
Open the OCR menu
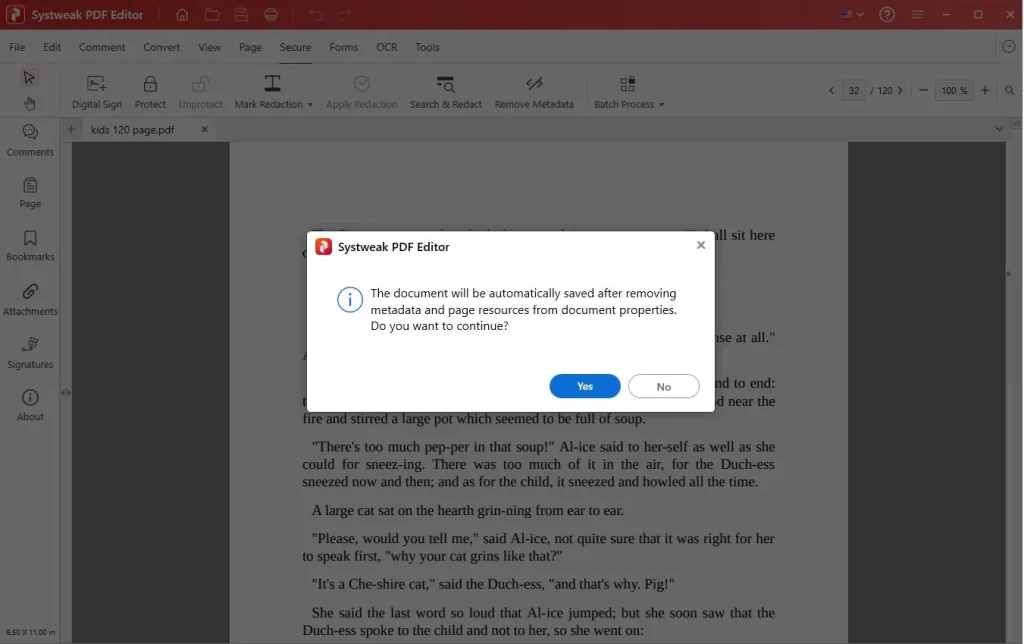[x=387, y=47]
